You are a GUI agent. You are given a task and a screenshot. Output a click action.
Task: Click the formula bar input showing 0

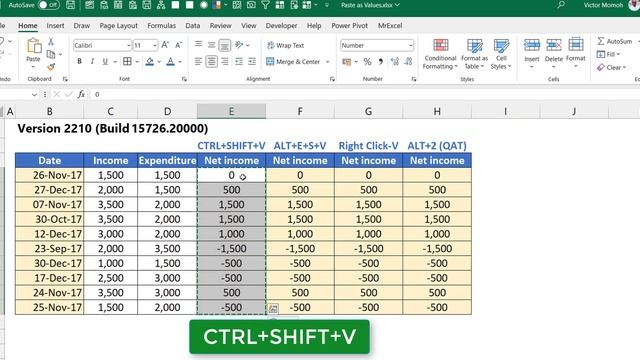(x=363, y=94)
